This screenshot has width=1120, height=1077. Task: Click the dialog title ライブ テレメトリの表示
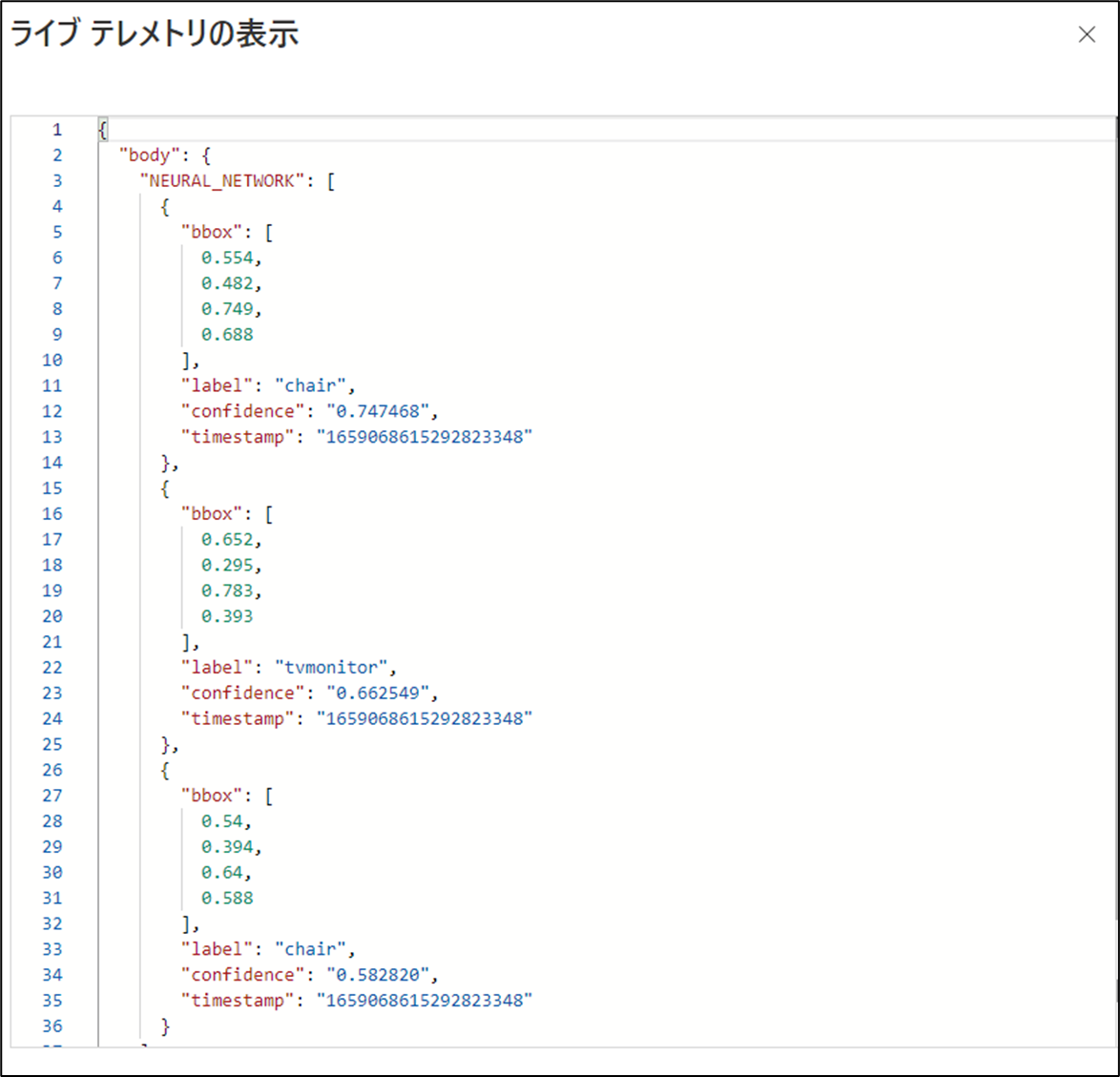(x=155, y=33)
